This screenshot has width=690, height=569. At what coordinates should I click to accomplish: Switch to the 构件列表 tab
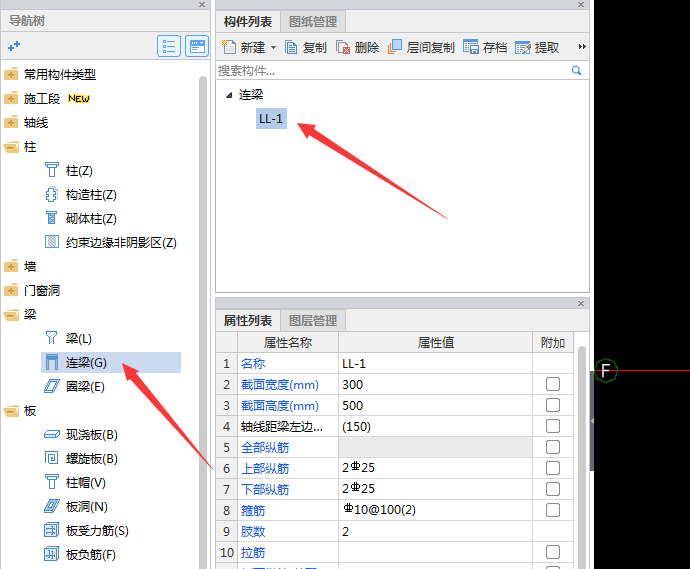(248, 22)
